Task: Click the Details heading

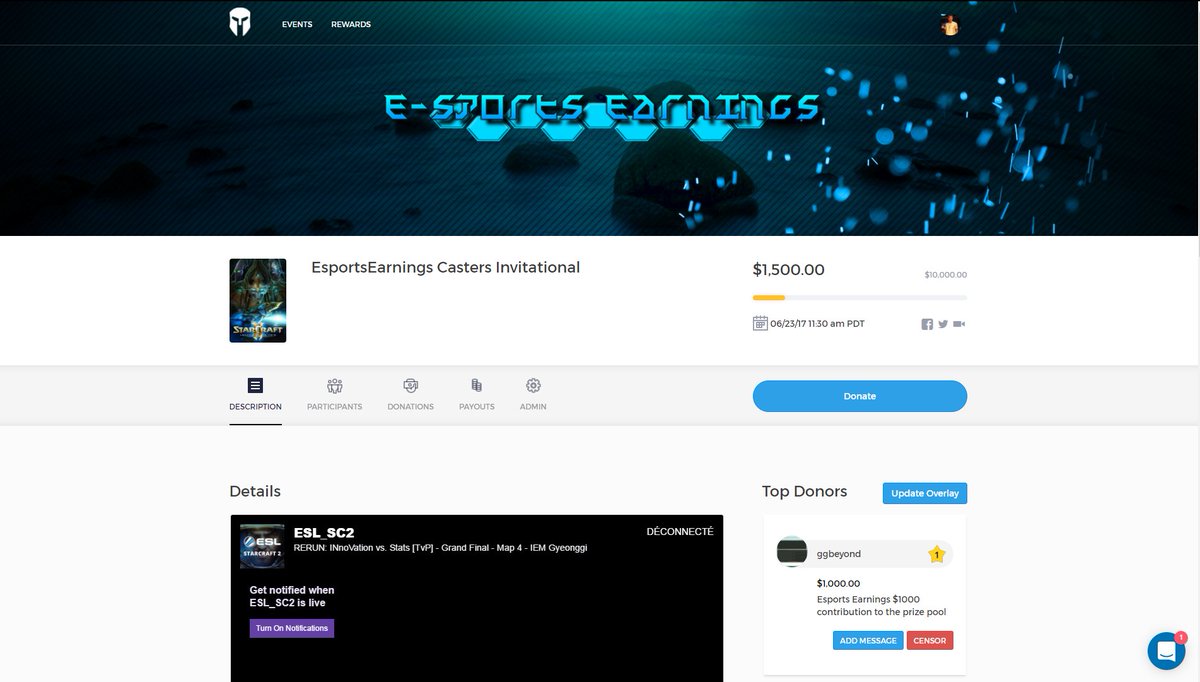Action: (x=255, y=491)
